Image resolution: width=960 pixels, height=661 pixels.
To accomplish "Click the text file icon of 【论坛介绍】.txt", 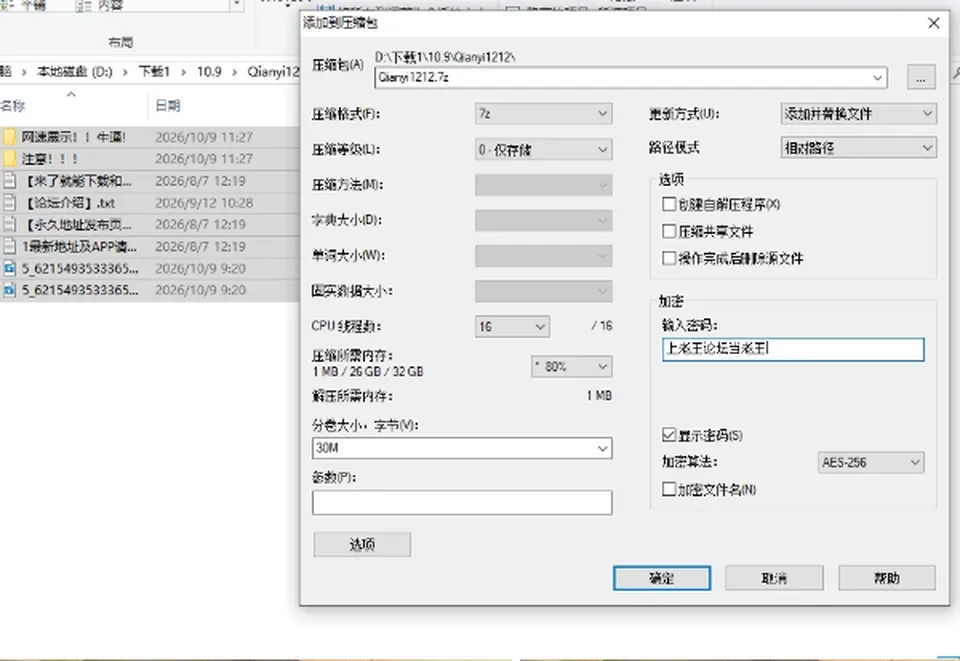I will pyautogui.click(x=9, y=203).
